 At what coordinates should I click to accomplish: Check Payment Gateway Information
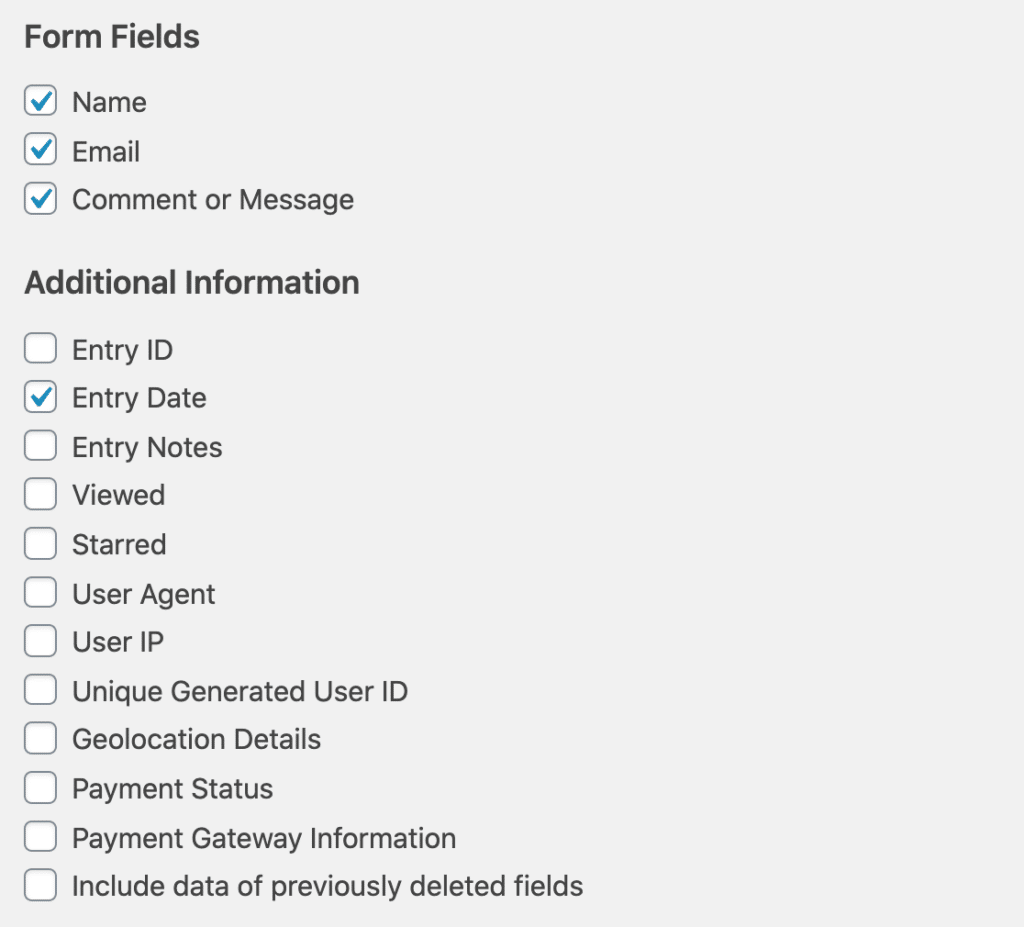click(40, 836)
